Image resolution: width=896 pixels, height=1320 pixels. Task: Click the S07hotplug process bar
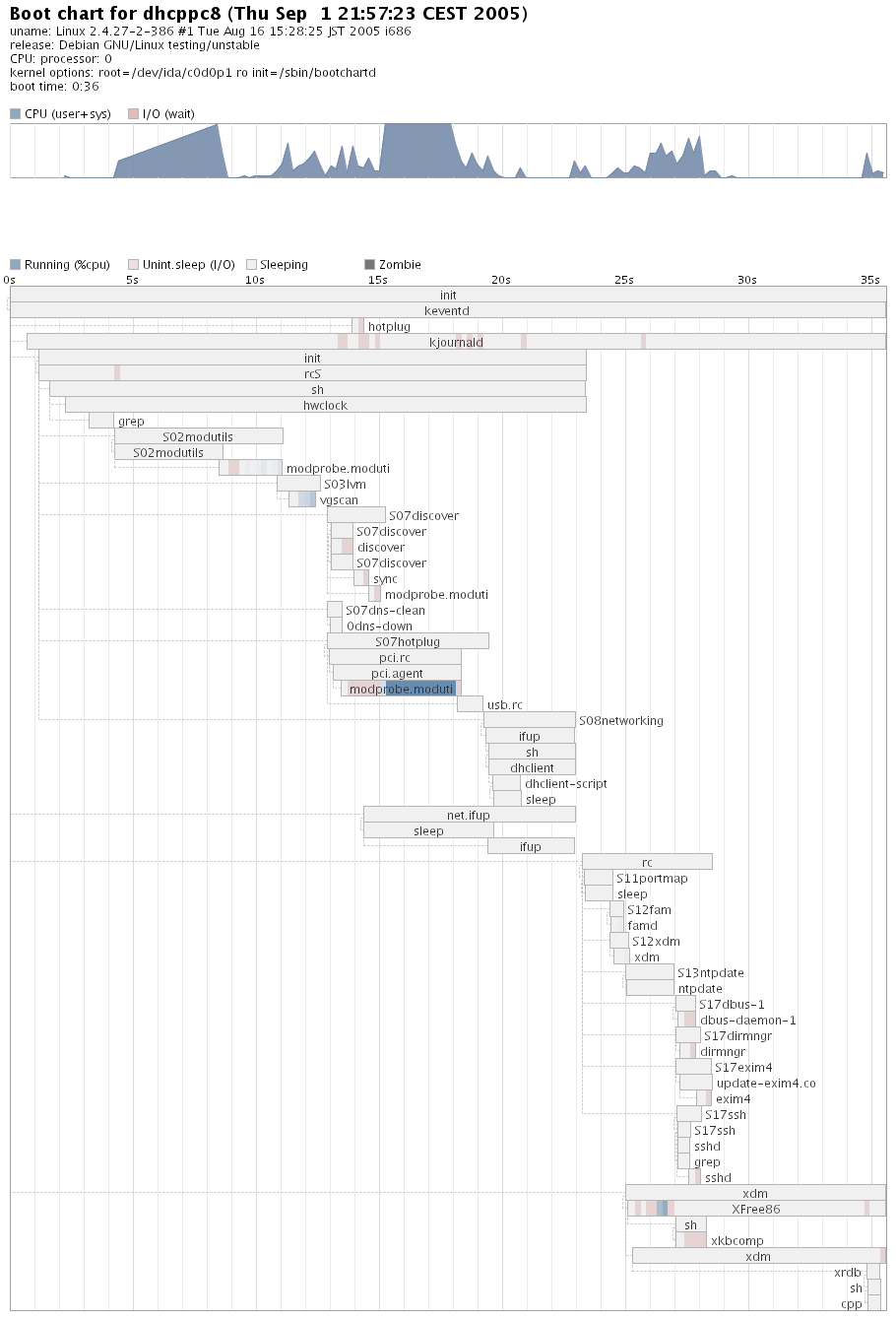point(408,641)
